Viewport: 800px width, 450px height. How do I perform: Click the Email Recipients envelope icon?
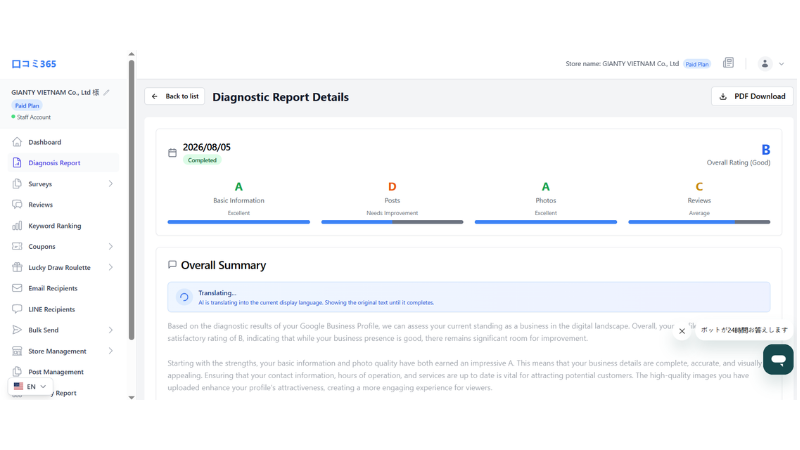coord(17,288)
